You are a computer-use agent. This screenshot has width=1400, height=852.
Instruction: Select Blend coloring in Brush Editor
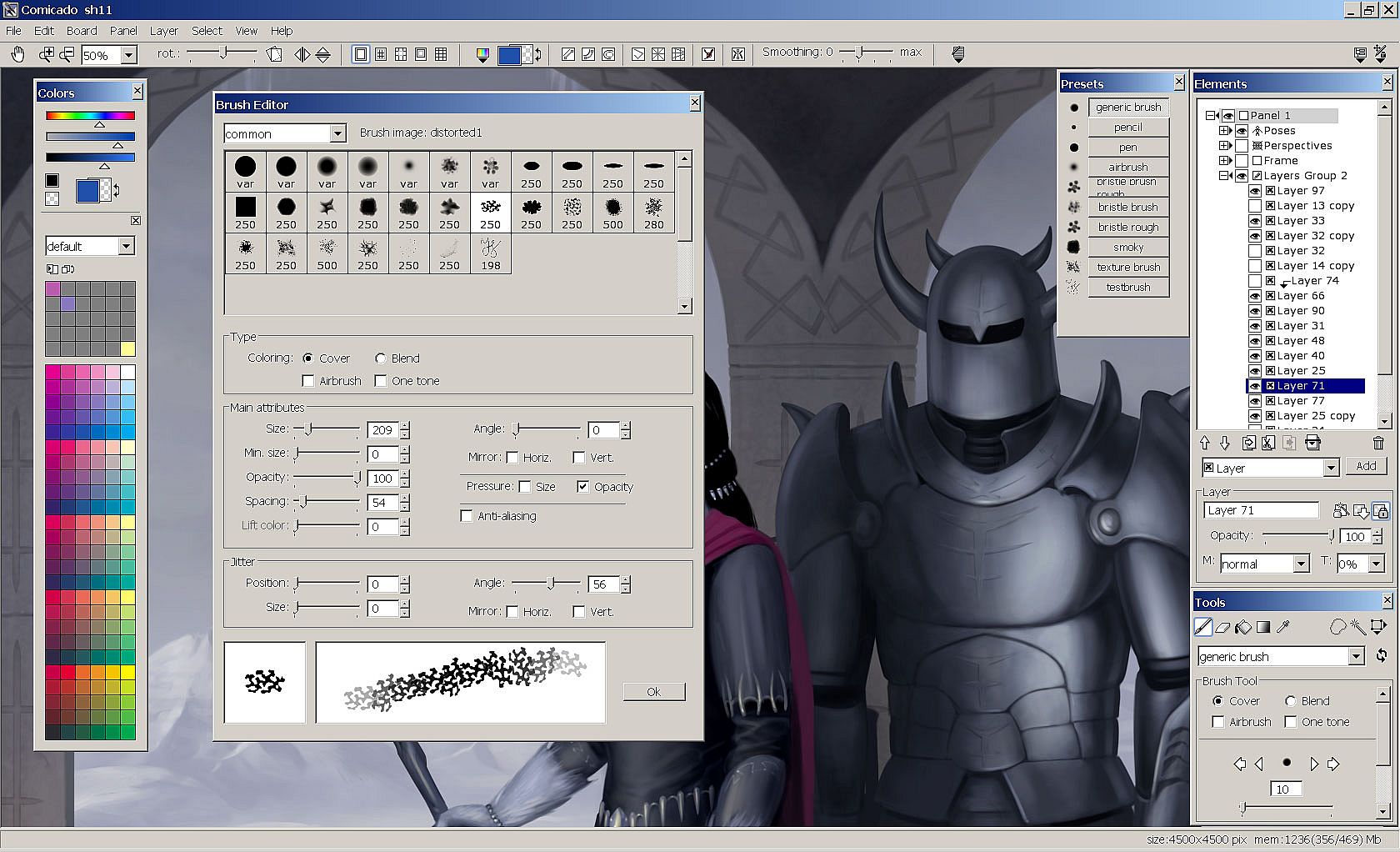coord(381,358)
